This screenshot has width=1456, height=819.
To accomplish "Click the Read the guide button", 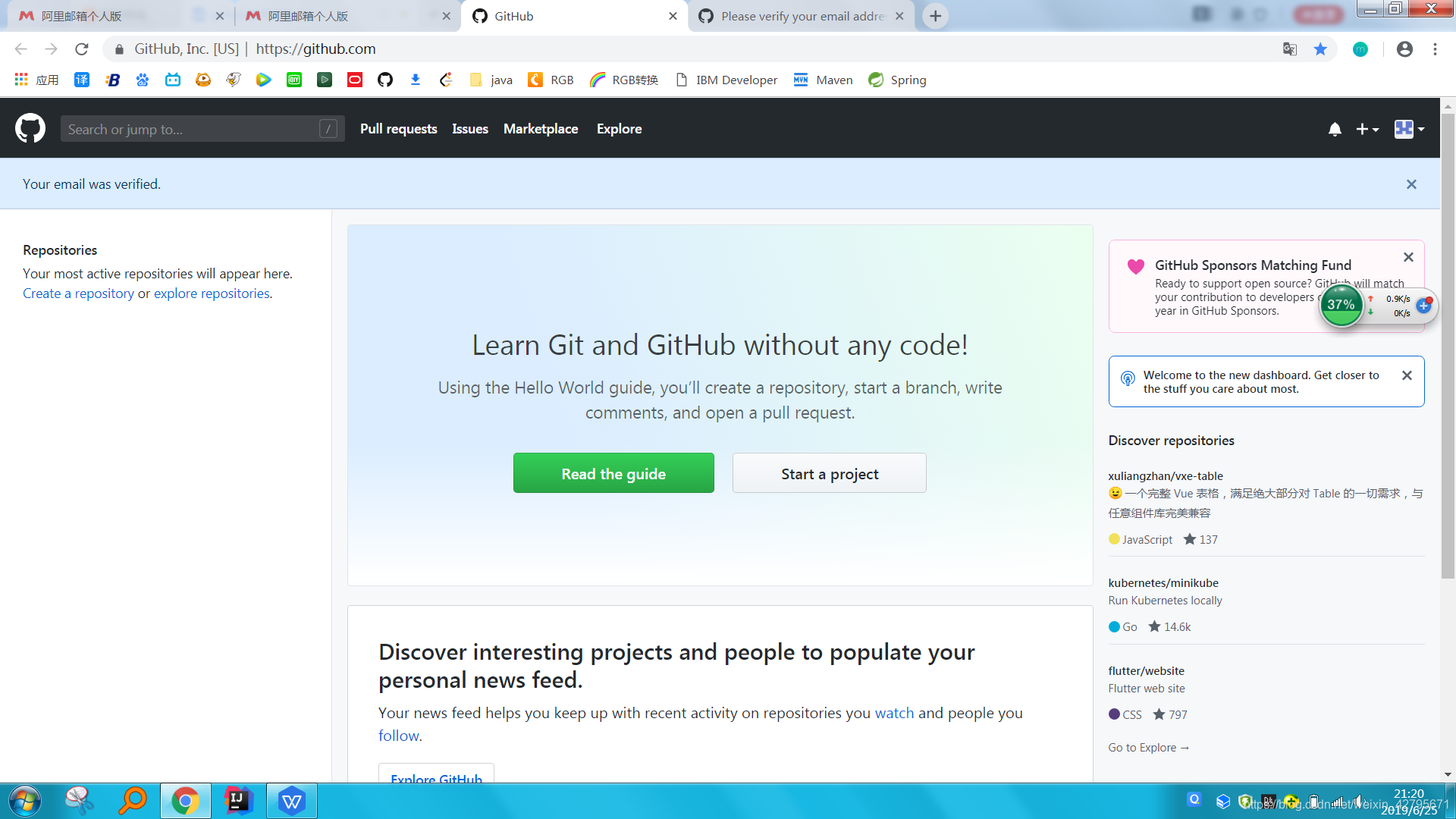I will click(x=613, y=473).
